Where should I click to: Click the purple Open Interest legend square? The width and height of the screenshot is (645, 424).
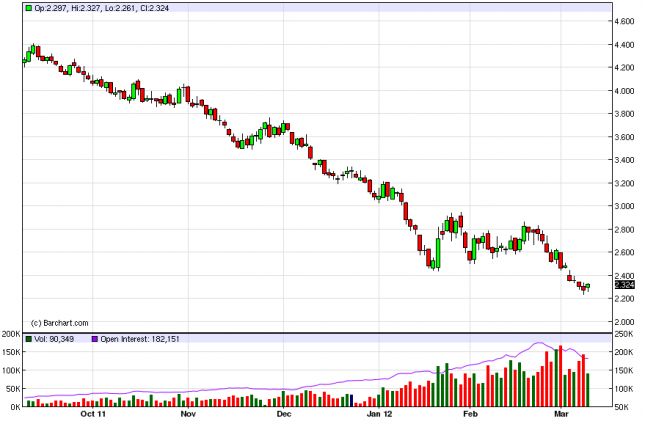[95, 338]
